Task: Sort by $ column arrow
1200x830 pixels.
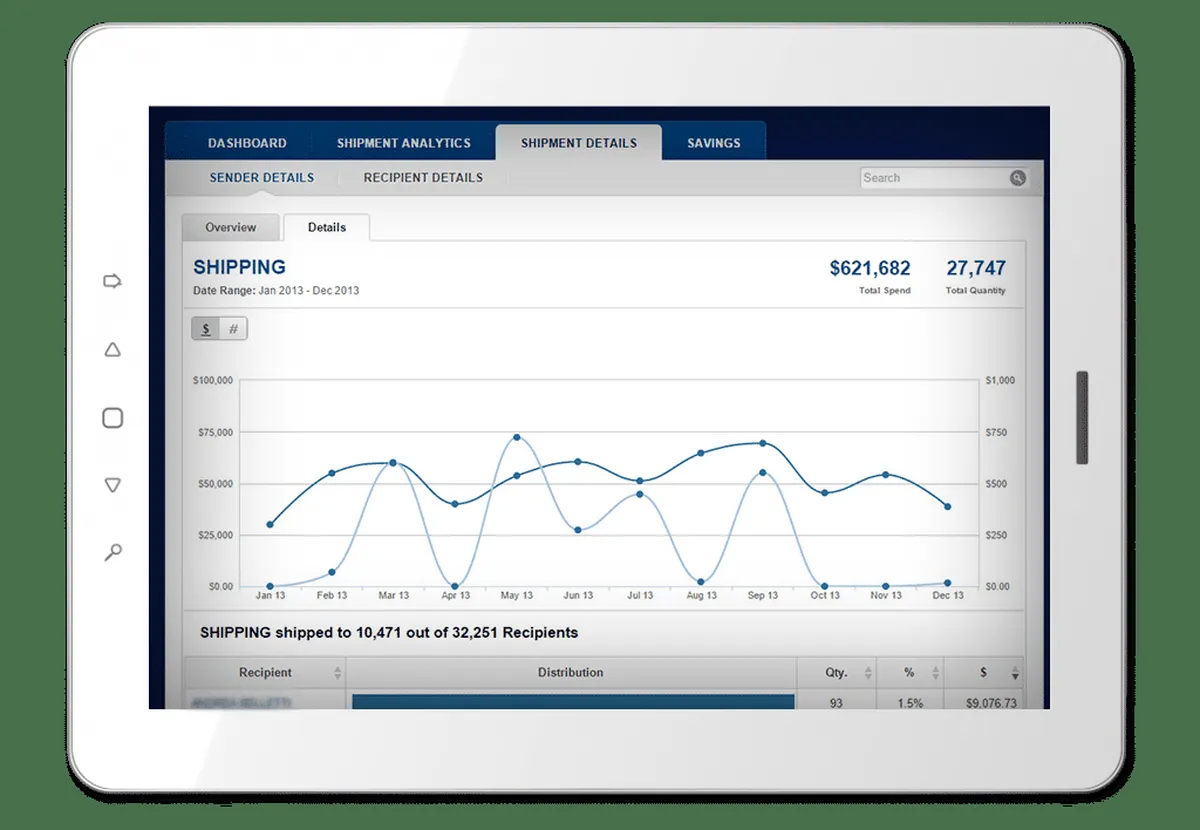Action: 1016,673
